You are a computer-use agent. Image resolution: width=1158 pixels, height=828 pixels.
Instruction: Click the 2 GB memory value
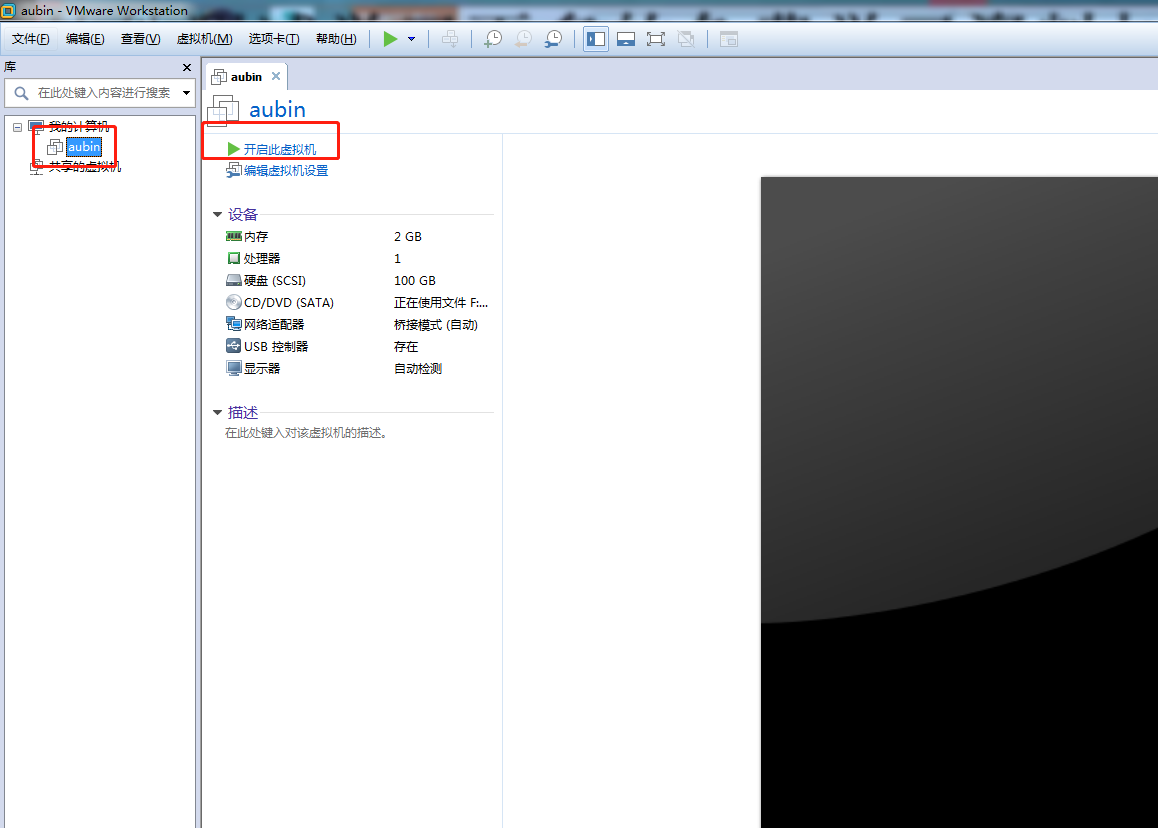pyautogui.click(x=408, y=236)
